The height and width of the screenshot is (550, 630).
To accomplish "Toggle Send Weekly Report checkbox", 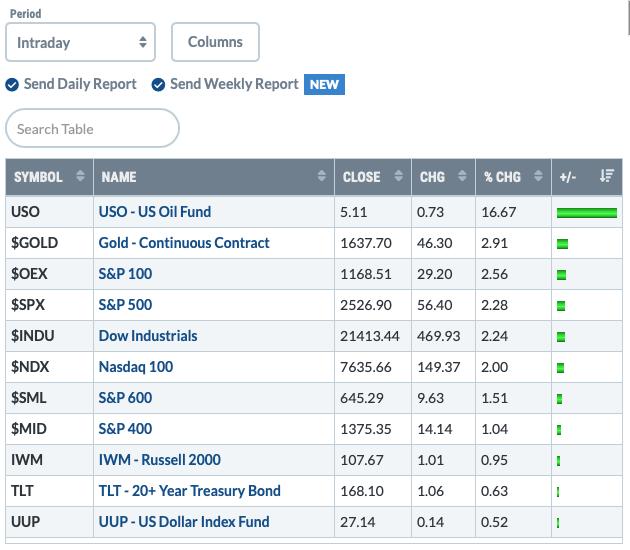I will coord(158,85).
